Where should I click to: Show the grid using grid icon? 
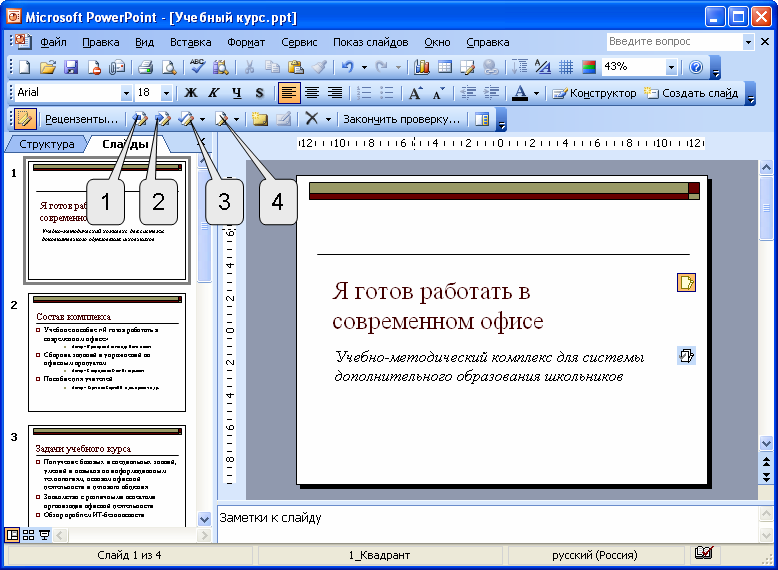(x=566, y=67)
